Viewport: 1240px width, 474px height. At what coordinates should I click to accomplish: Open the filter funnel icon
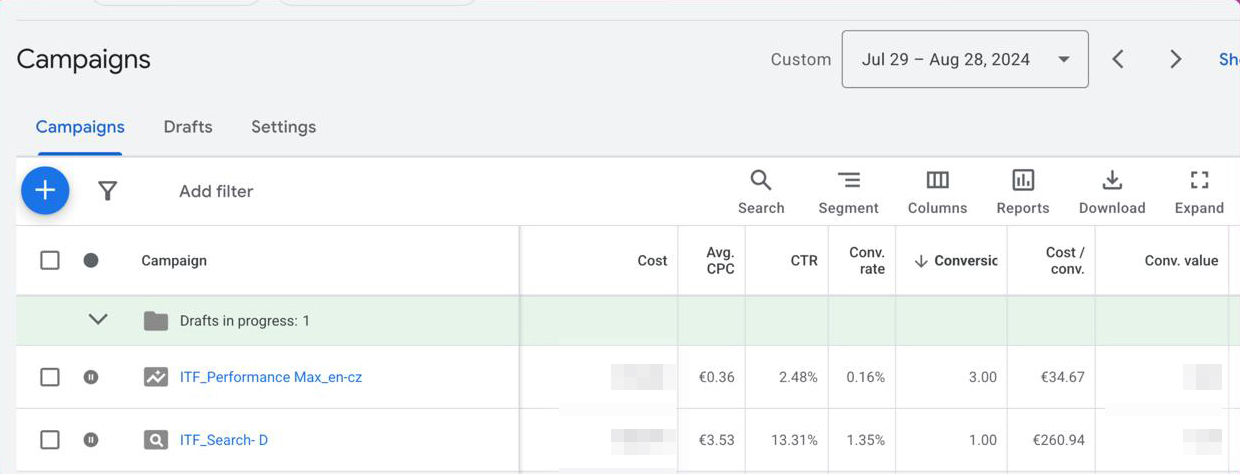click(x=108, y=191)
